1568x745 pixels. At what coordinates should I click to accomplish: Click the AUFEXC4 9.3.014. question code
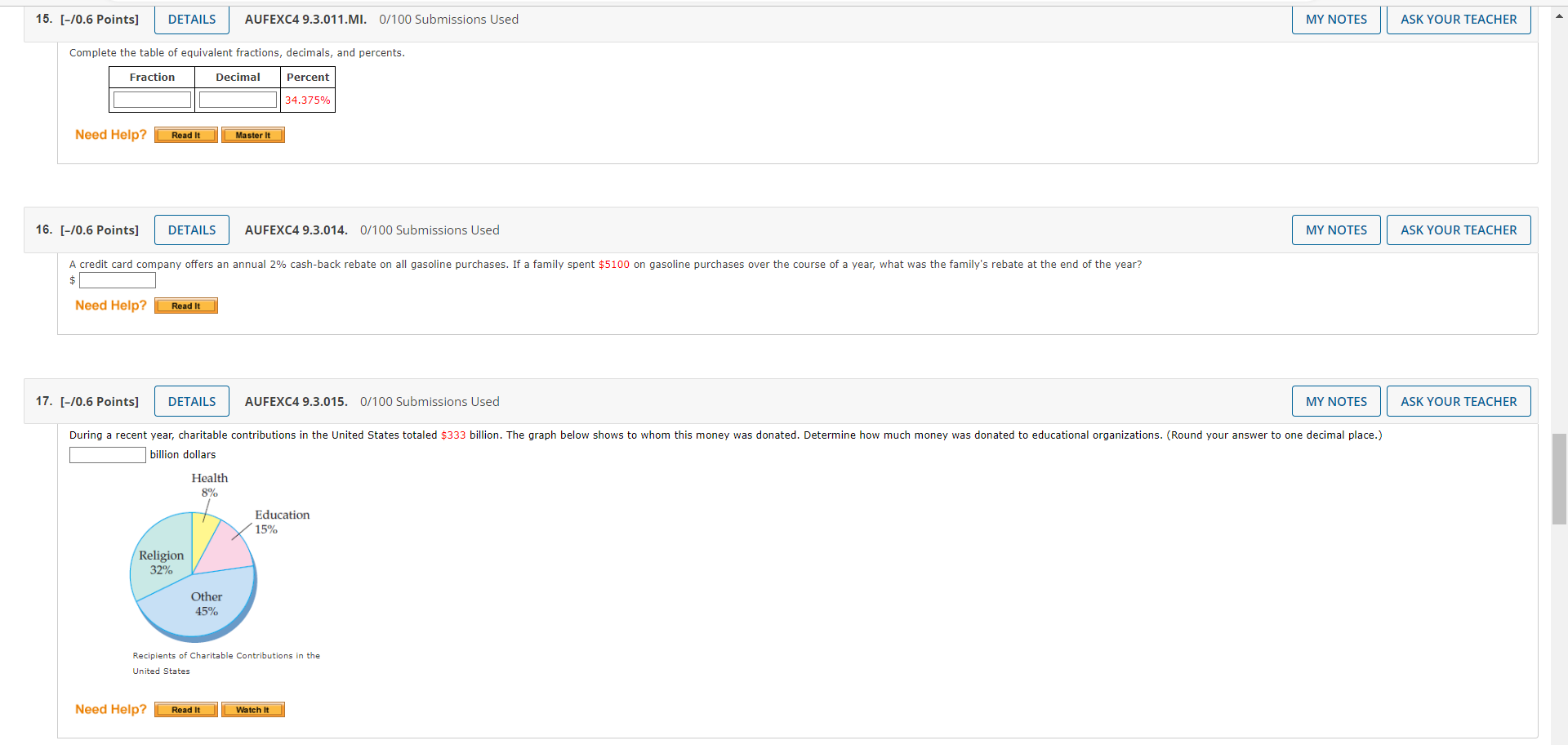(x=296, y=230)
